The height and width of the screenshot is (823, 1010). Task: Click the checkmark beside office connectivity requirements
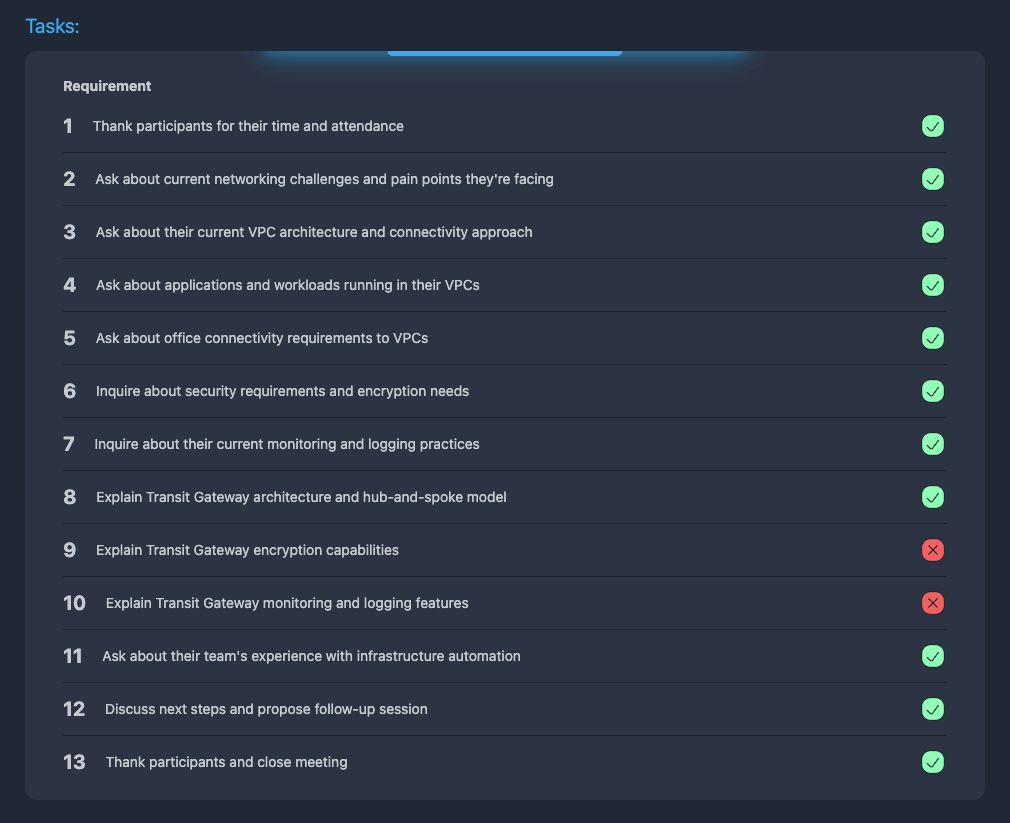[932, 338]
